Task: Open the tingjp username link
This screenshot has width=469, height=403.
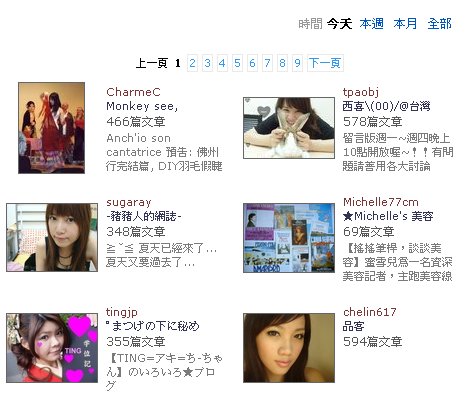Action: (122, 312)
